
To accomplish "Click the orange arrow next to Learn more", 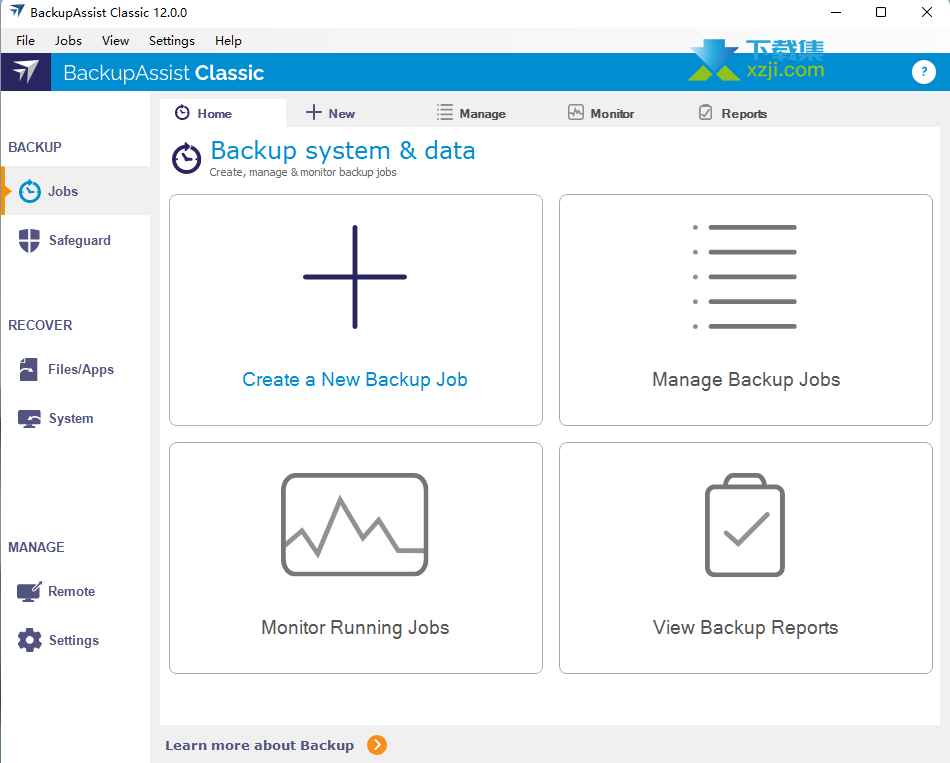I will point(377,745).
